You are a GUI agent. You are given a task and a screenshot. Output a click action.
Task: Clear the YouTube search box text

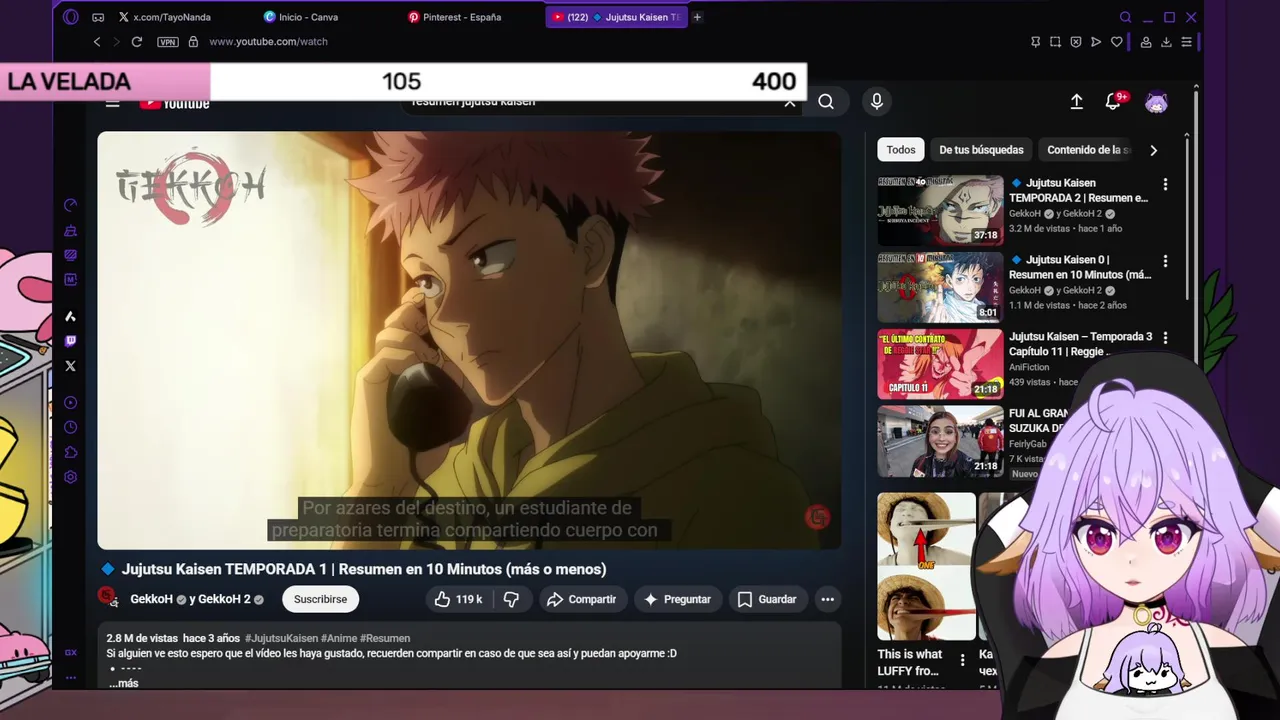point(789,103)
